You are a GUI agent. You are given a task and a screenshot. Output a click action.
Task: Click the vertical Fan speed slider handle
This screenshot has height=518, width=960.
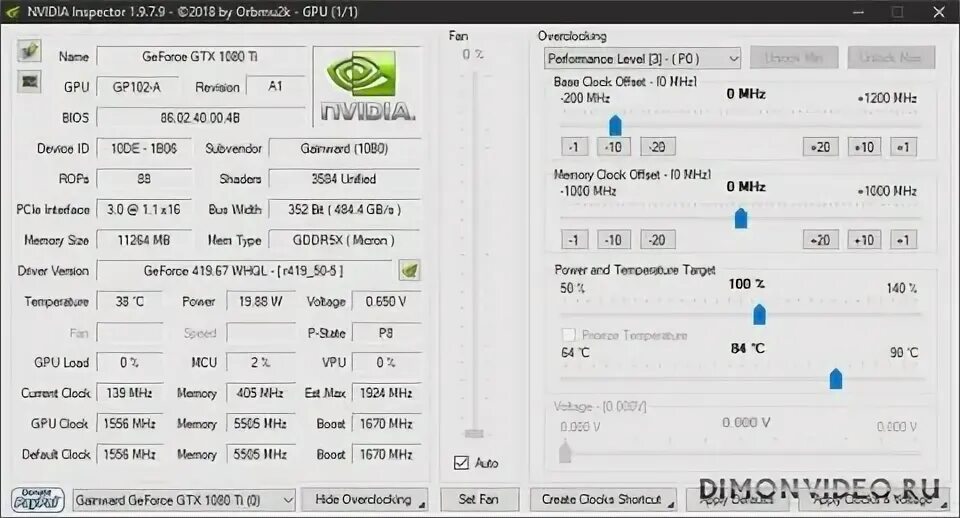tap(474, 434)
